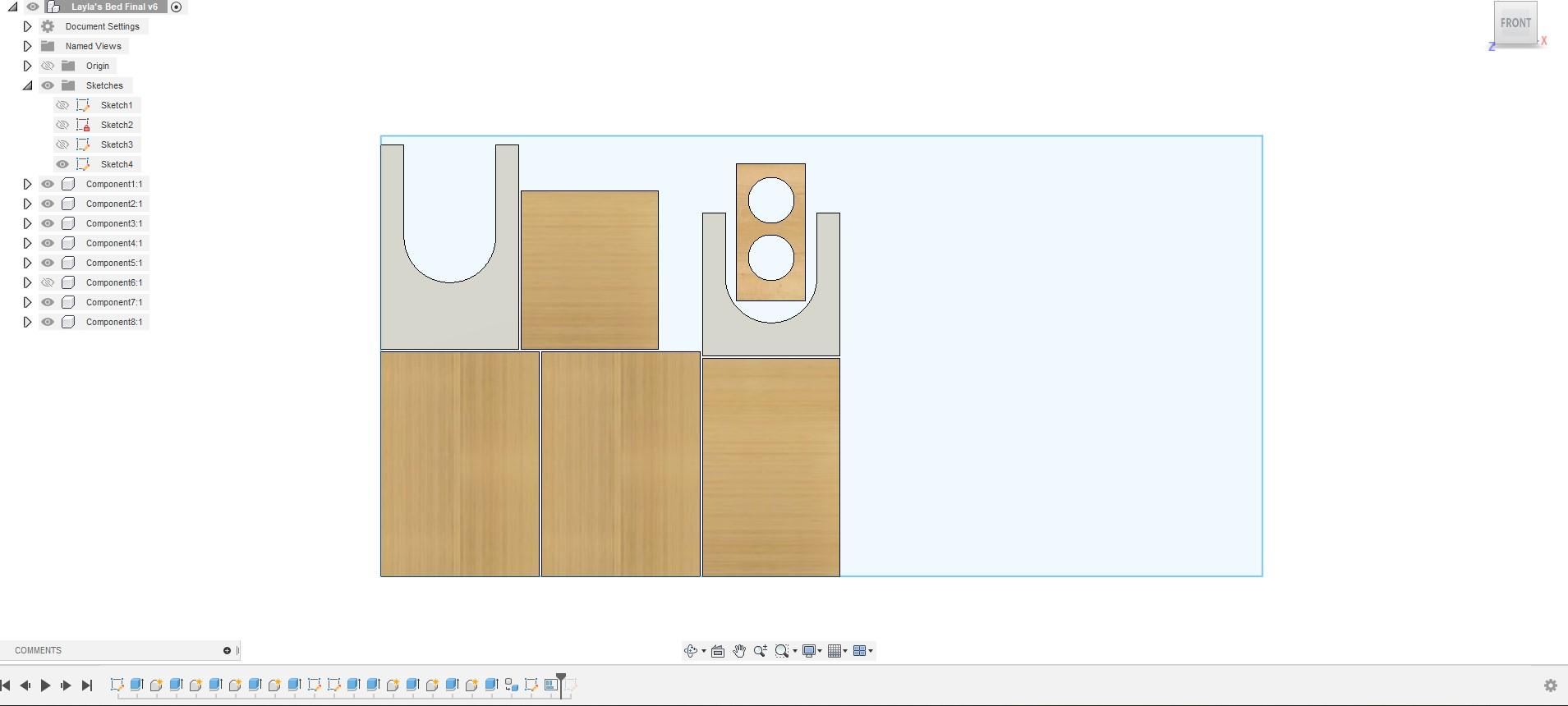1568x706 pixels.
Task: Toggle visibility of Layla's Bed Final v6
Action: click(x=33, y=7)
